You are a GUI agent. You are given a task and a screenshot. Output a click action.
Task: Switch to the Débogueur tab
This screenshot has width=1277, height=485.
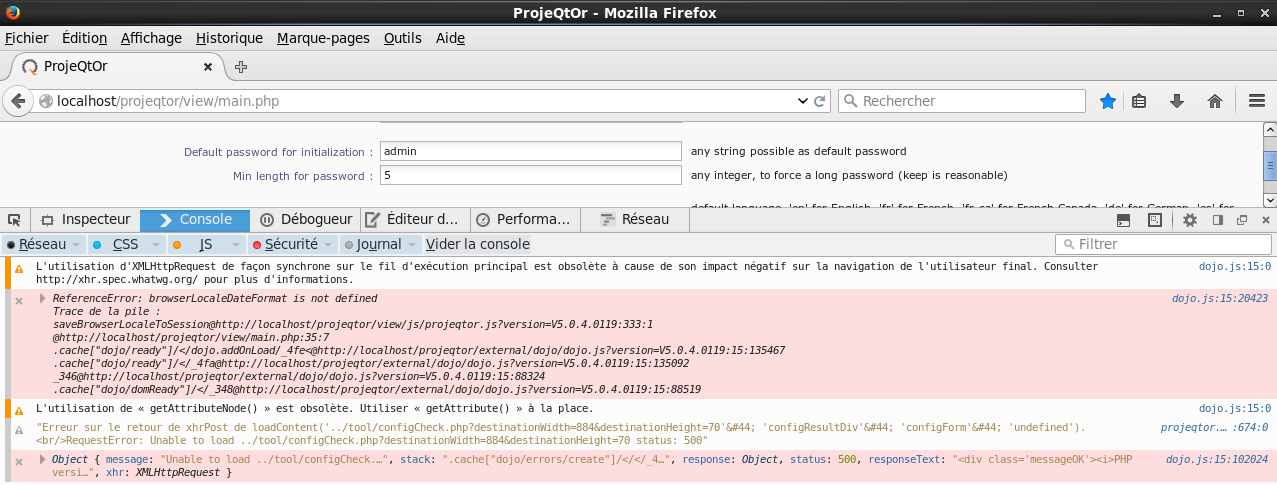(x=307, y=220)
